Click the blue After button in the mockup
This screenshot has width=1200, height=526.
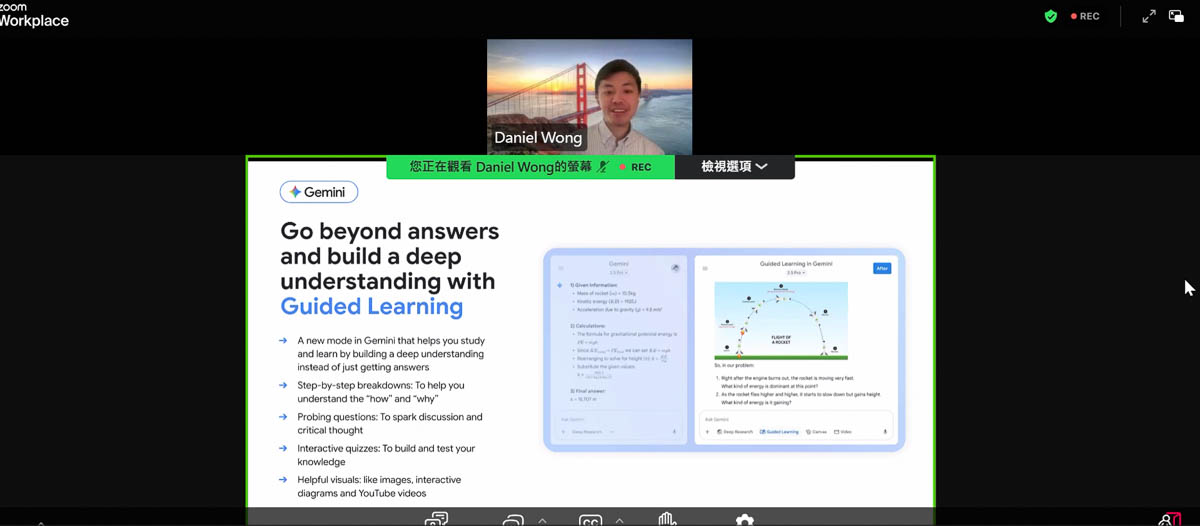882,268
